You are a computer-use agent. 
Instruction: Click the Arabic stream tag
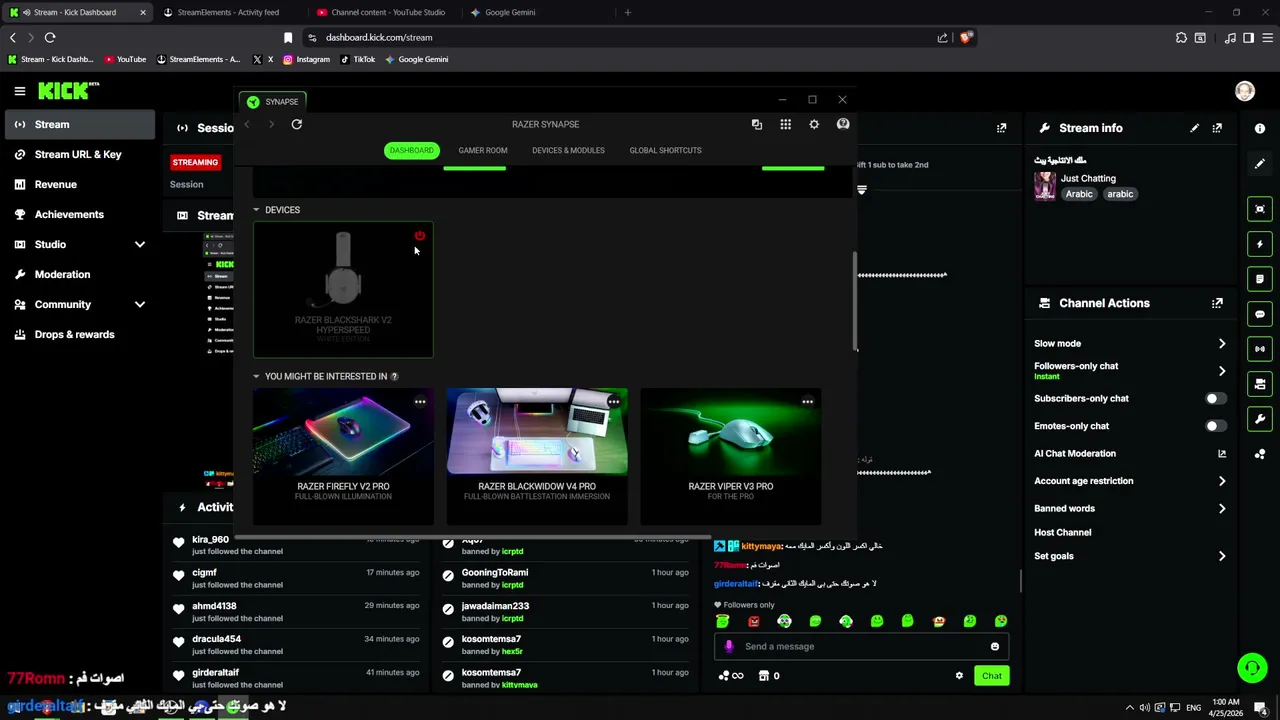point(1078,194)
